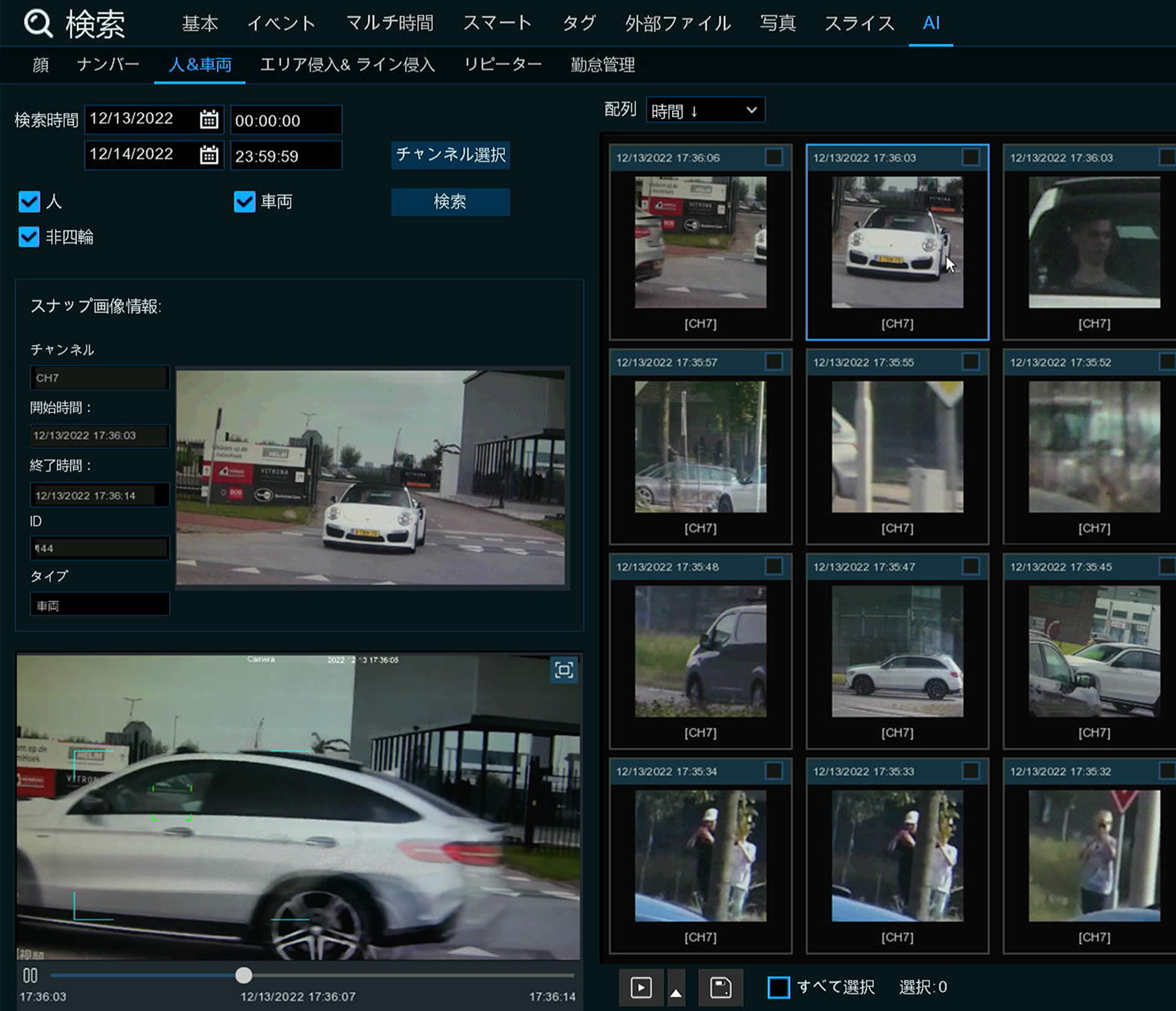
Task: Open the スマート top menu tab
Action: [497, 23]
